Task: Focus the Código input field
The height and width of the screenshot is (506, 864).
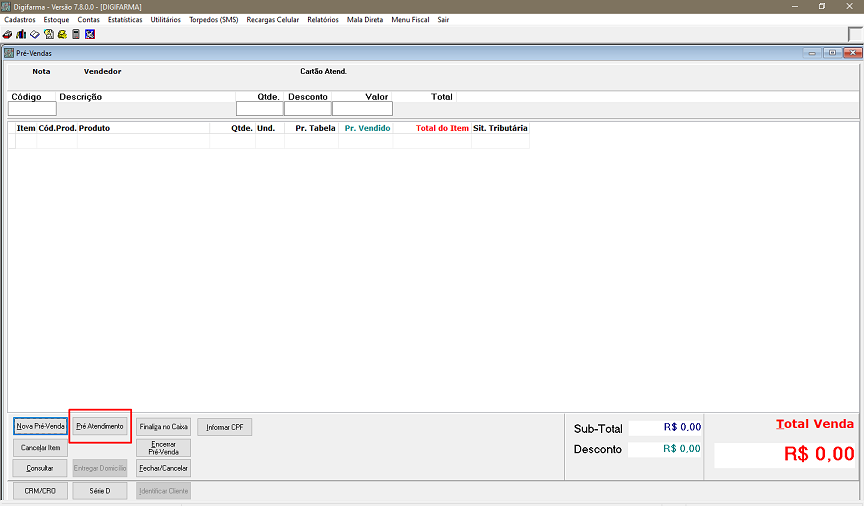Action: 32,109
